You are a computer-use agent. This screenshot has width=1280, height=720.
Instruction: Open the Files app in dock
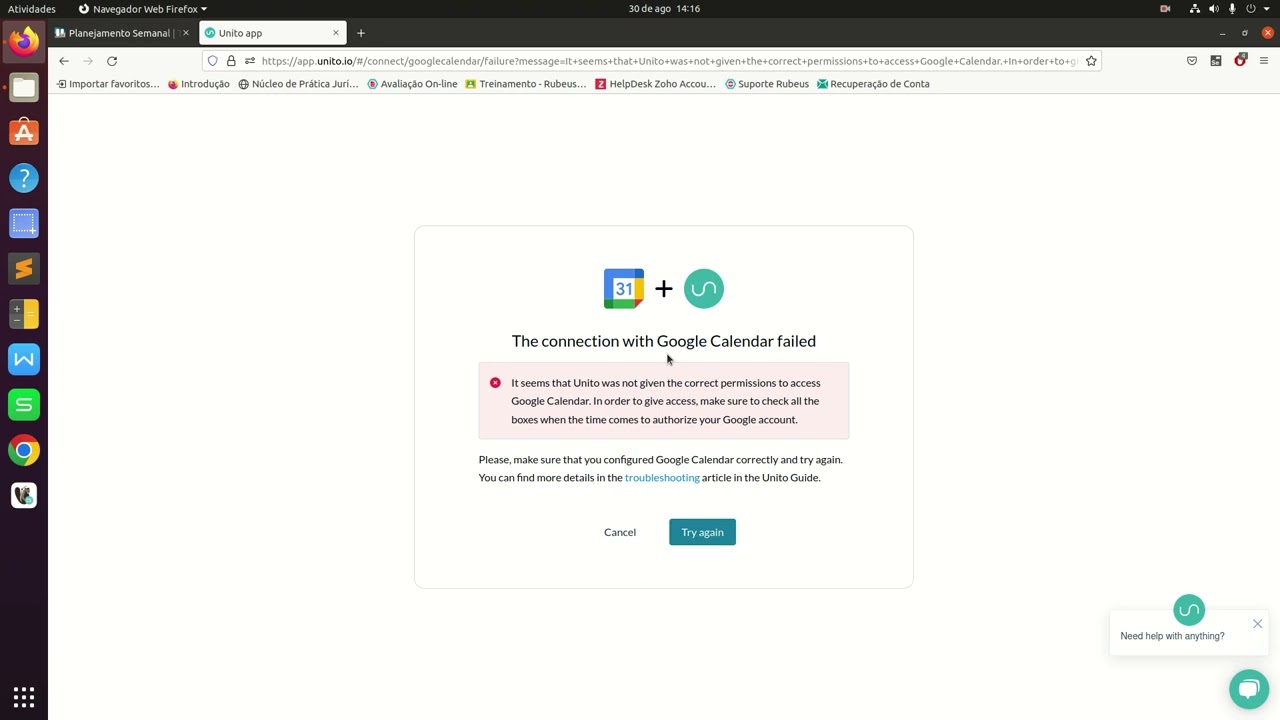coord(24,87)
